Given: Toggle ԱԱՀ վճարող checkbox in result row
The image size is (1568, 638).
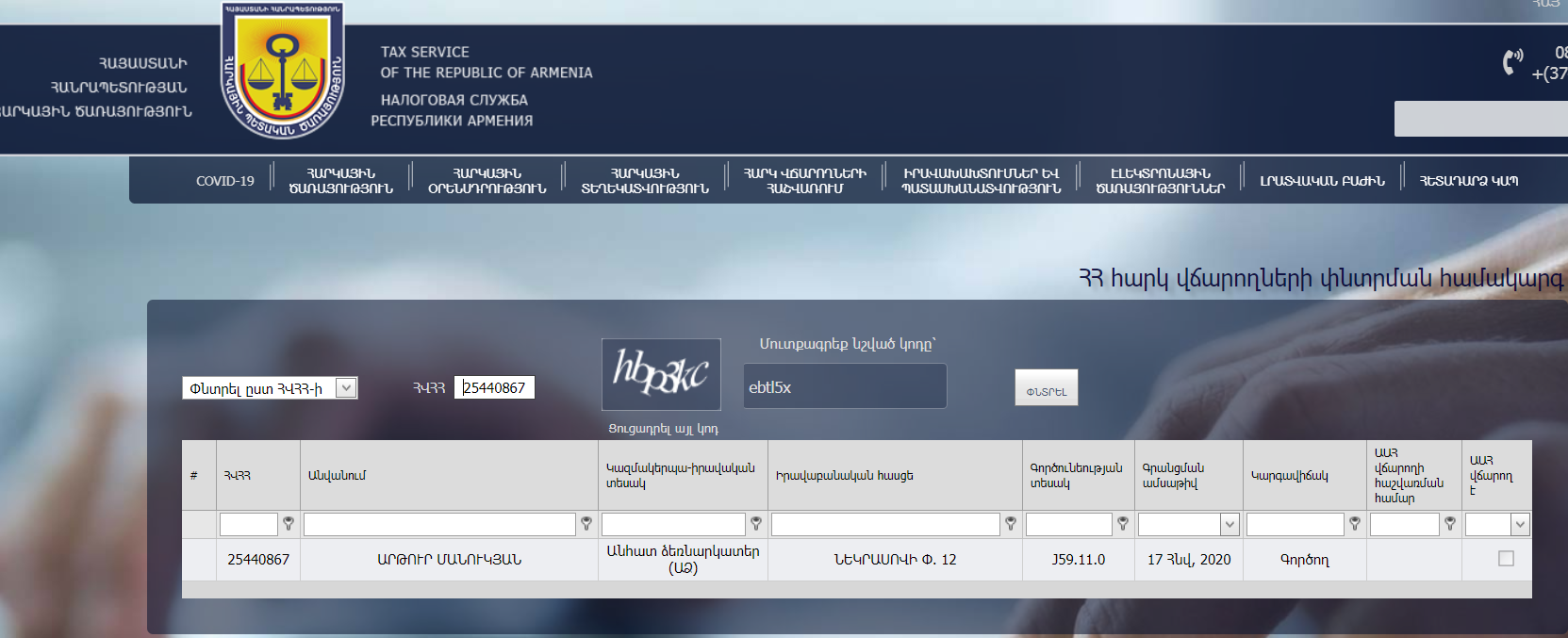Looking at the screenshot, I should coord(1506,559).
